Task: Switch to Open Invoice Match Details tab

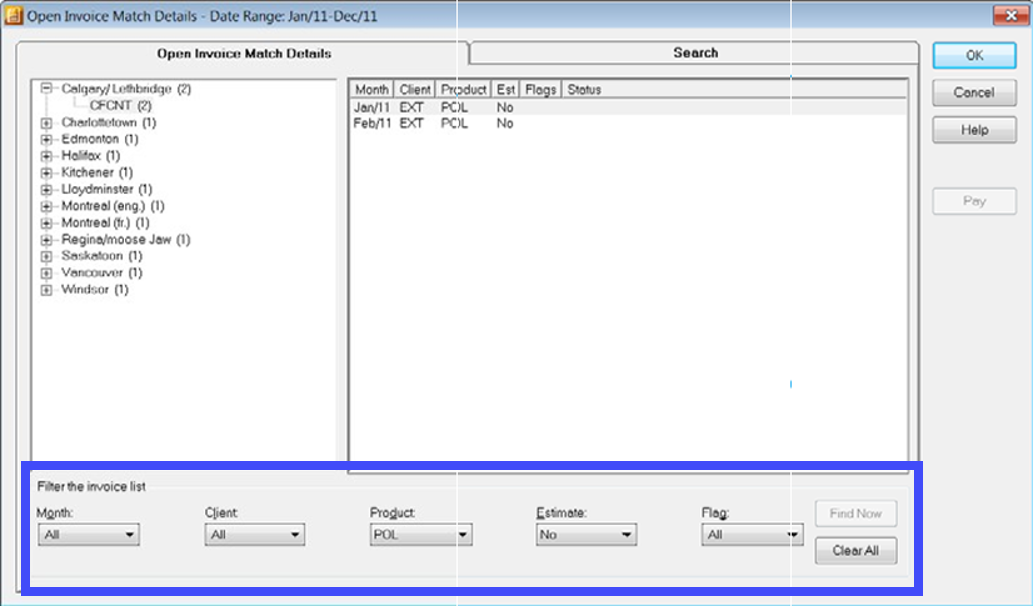Action: (x=244, y=53)
